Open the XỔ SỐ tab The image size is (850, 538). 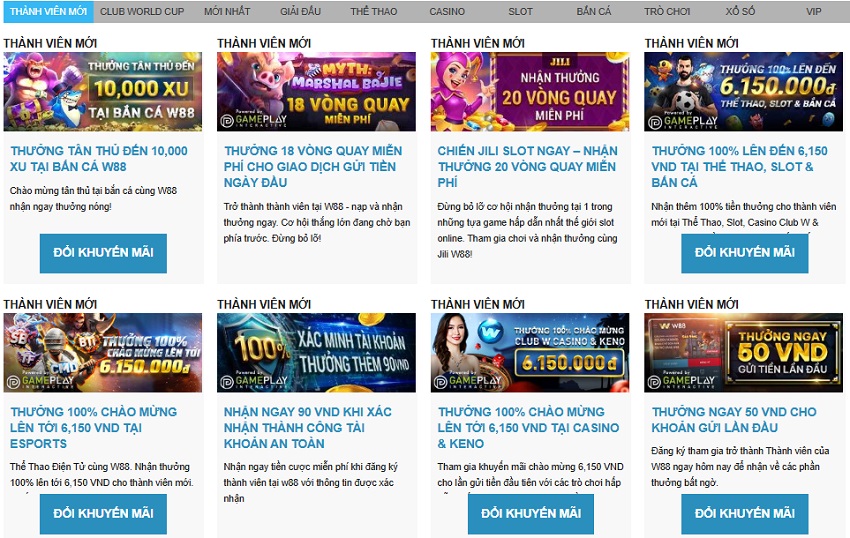click(x=740, y=11)
